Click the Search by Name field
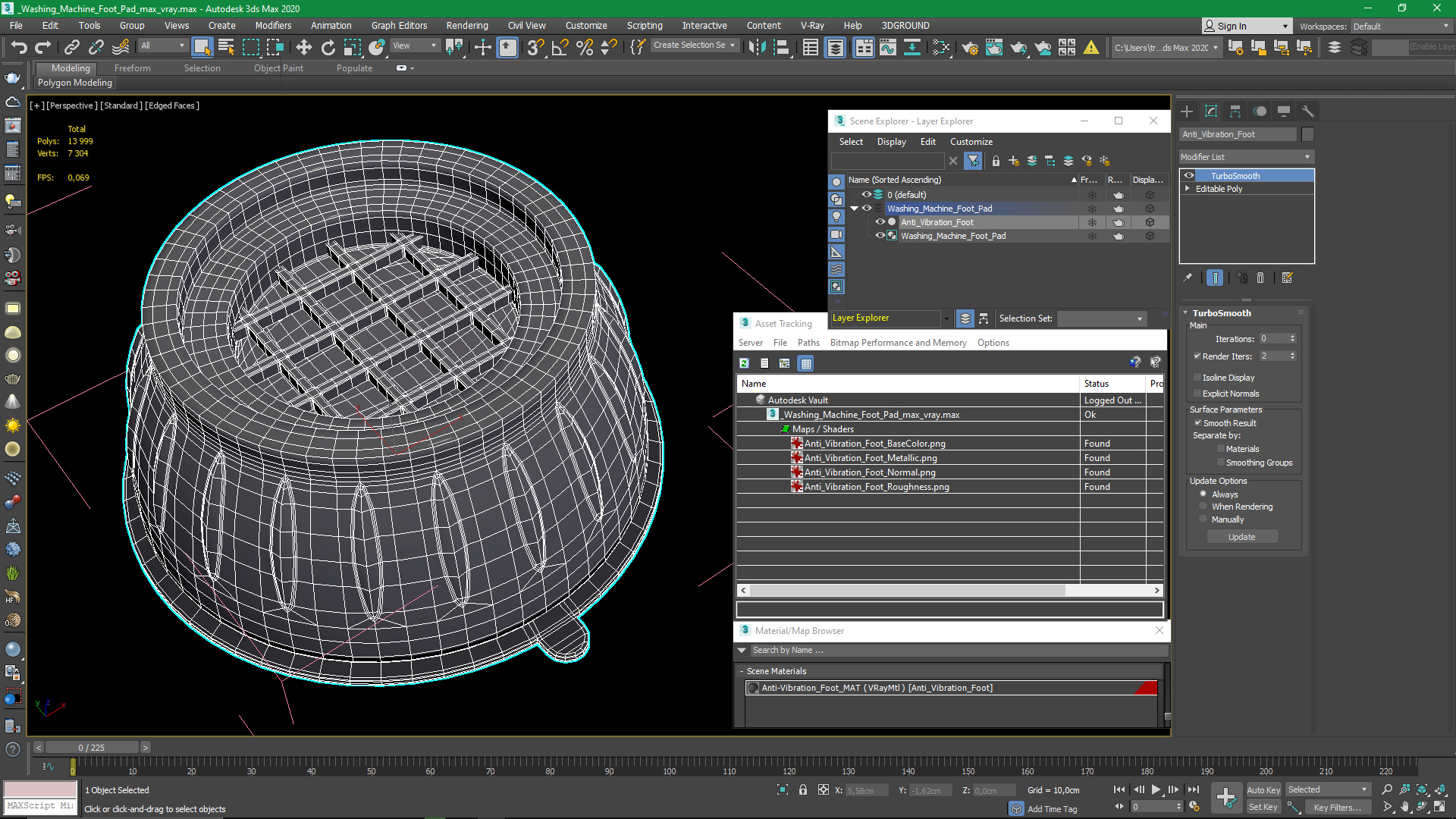 tap(958, 651)
